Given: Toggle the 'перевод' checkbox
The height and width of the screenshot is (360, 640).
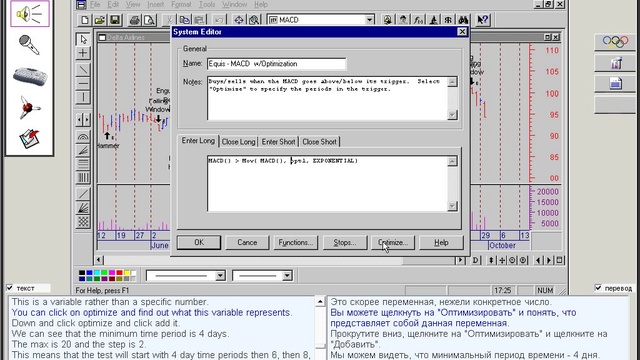Looking at the screenshot, I should point(598,288).
